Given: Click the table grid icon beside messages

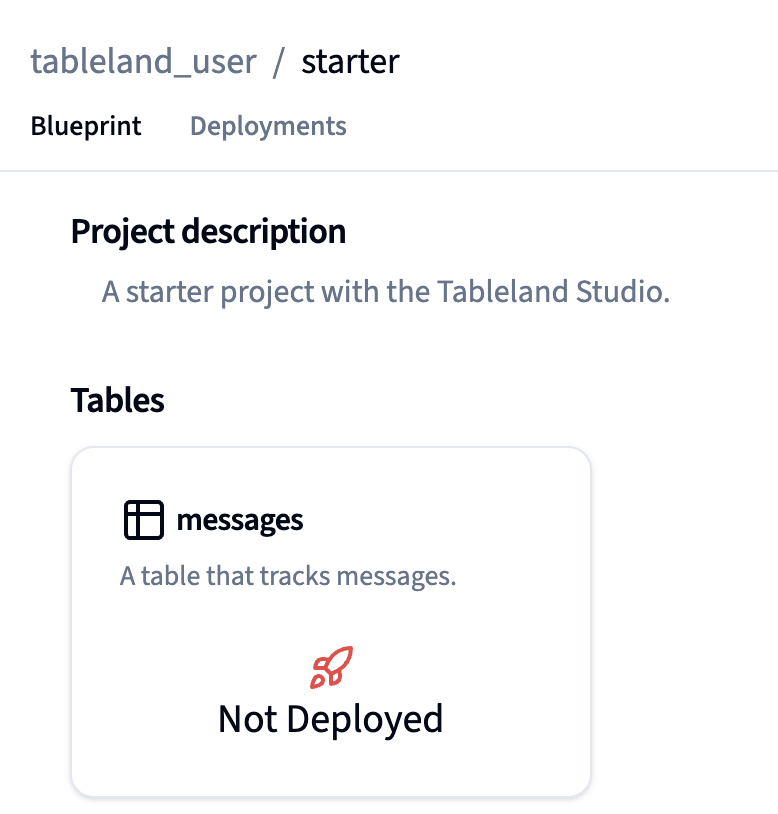Looking at the screenshot, I should (143, 520).
